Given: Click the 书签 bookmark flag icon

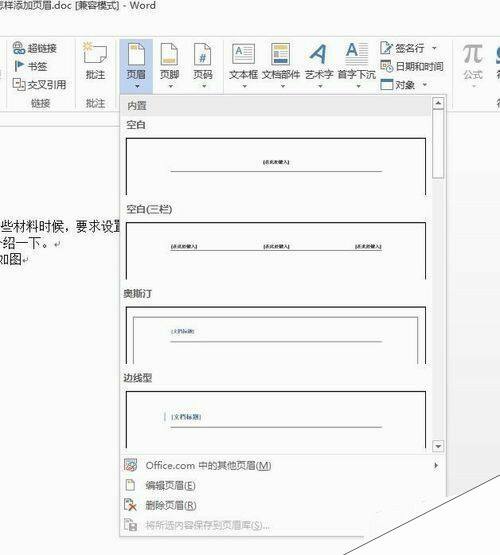Looking at the screenshot, I should (19, 66).
